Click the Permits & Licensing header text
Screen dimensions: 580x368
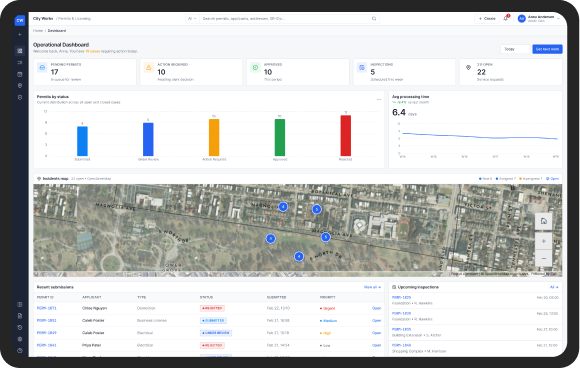74,18
